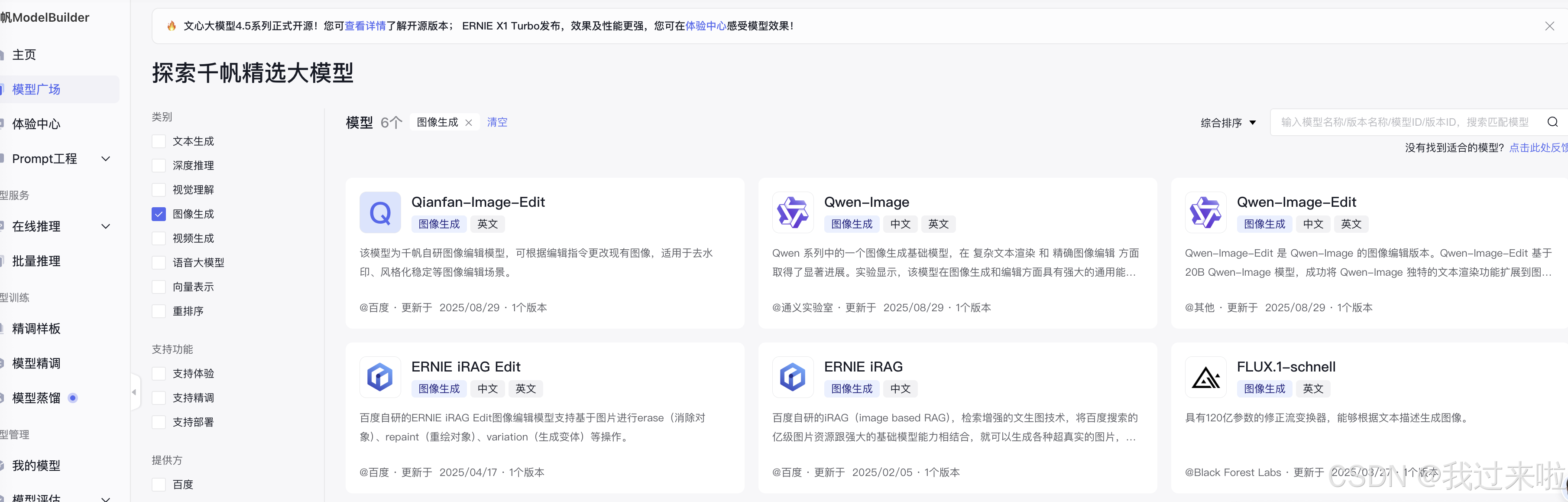Remove the 图像生成 filter tag with its X
This screenshot has width=1568, height=502.
click(x=469, y=122)
